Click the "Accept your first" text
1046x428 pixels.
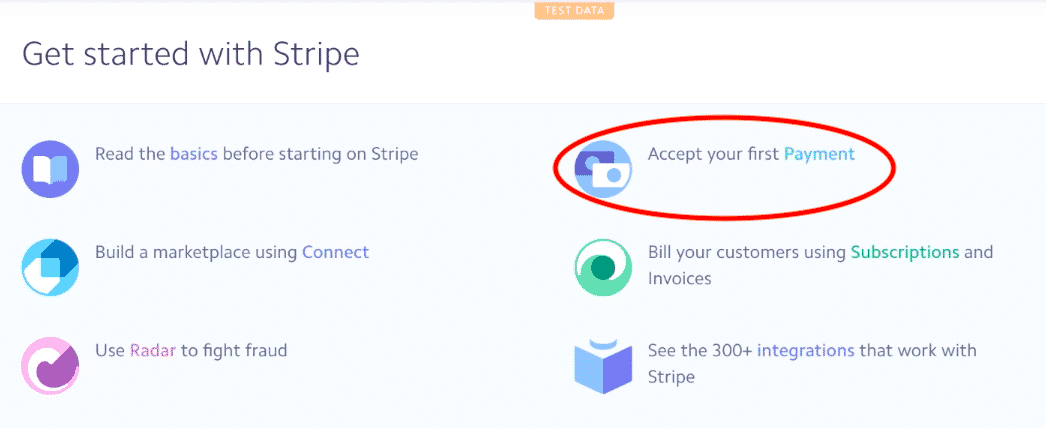click(713, 154)
